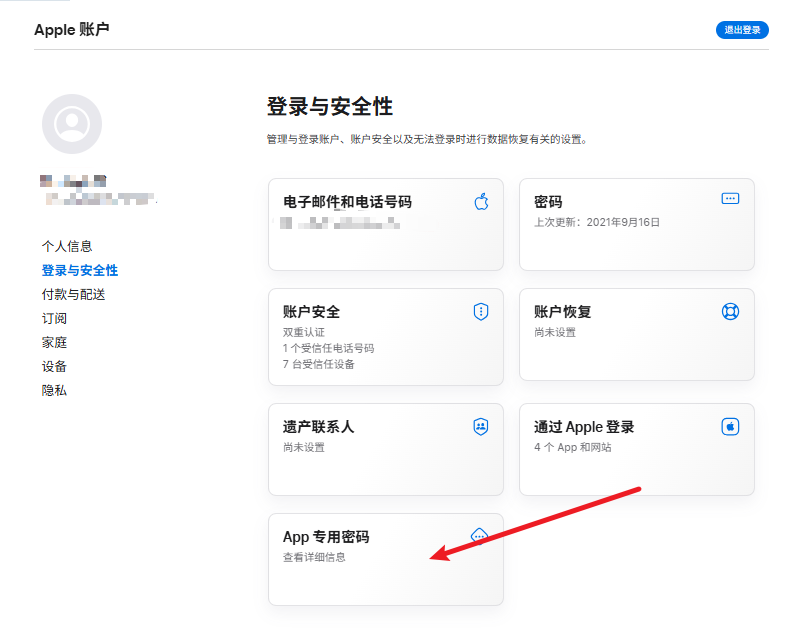Select 登录与安全性 in the sidebar

[80, 270]
